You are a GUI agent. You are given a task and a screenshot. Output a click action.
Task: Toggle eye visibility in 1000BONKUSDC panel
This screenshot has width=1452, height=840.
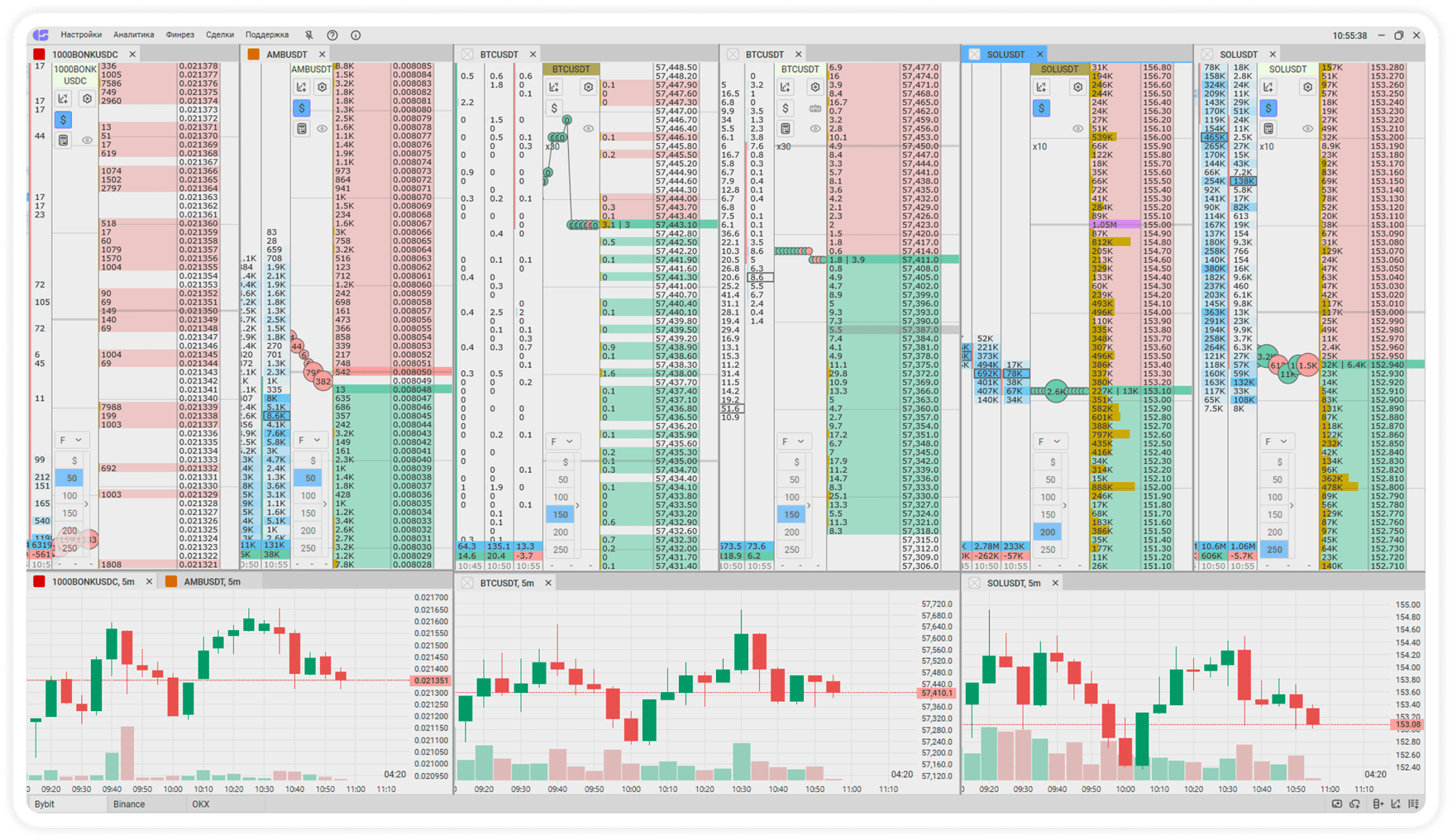pos(87,141)
